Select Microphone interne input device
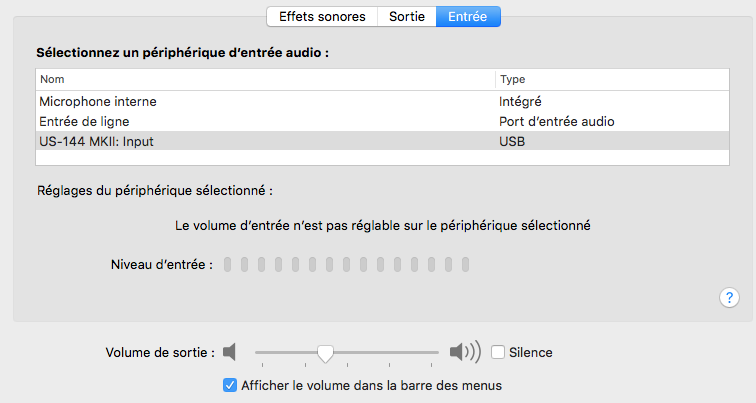Image resolution: width=756 pixels, height=403 pixels. [x=382, y=102]
